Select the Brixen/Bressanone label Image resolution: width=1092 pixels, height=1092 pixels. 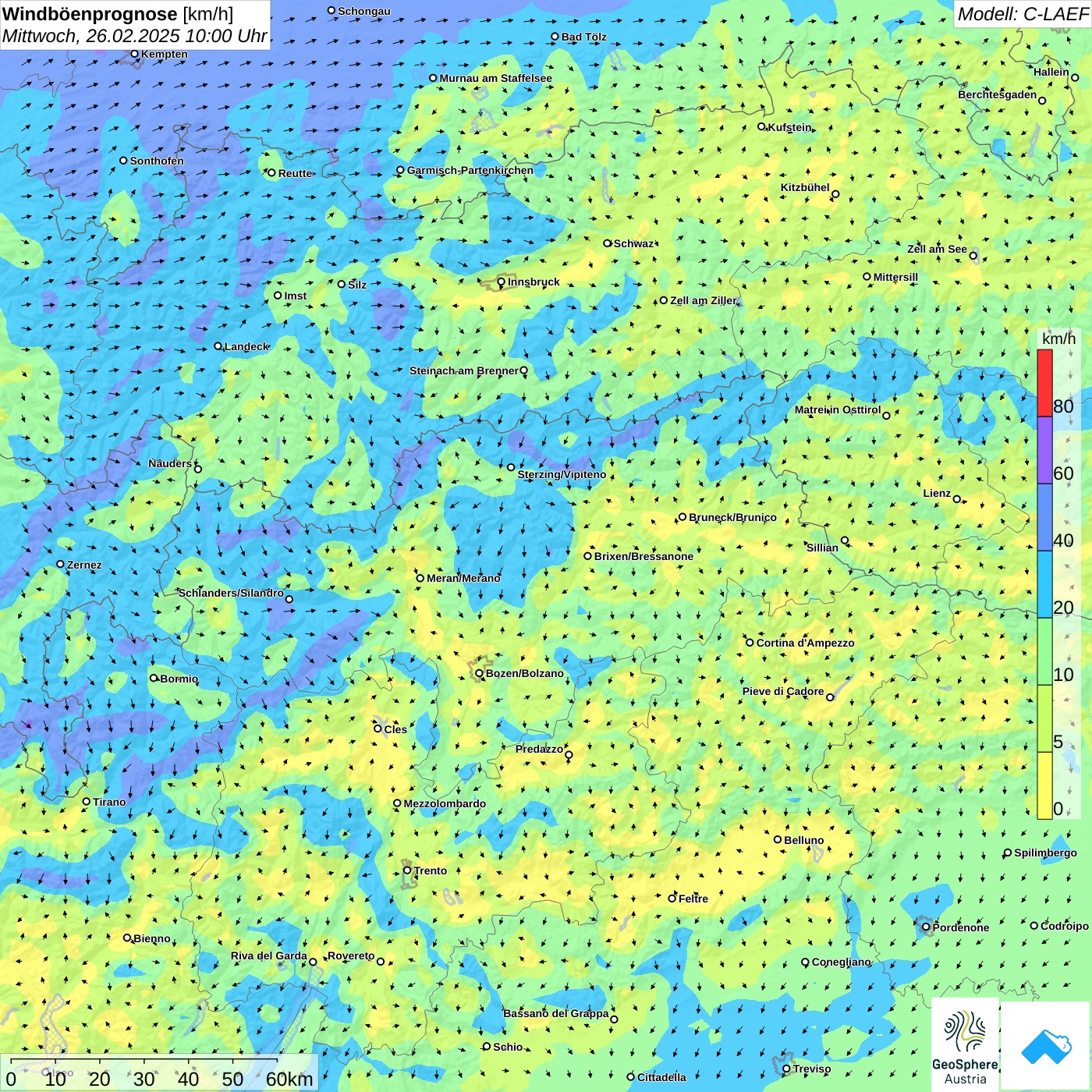point(643,557)
